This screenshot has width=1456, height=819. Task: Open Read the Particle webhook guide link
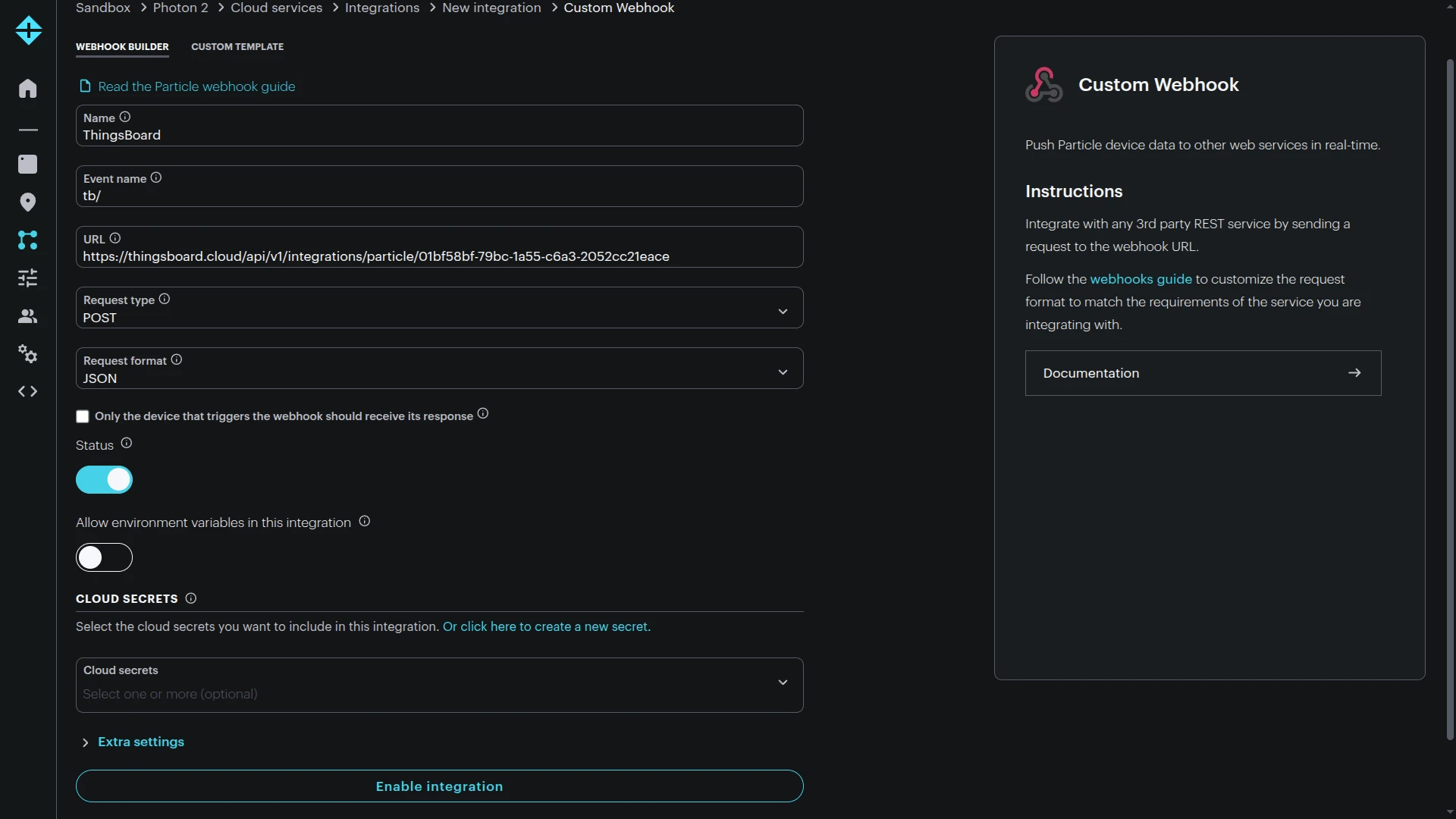pyautogui.click(x=197, y=86)
